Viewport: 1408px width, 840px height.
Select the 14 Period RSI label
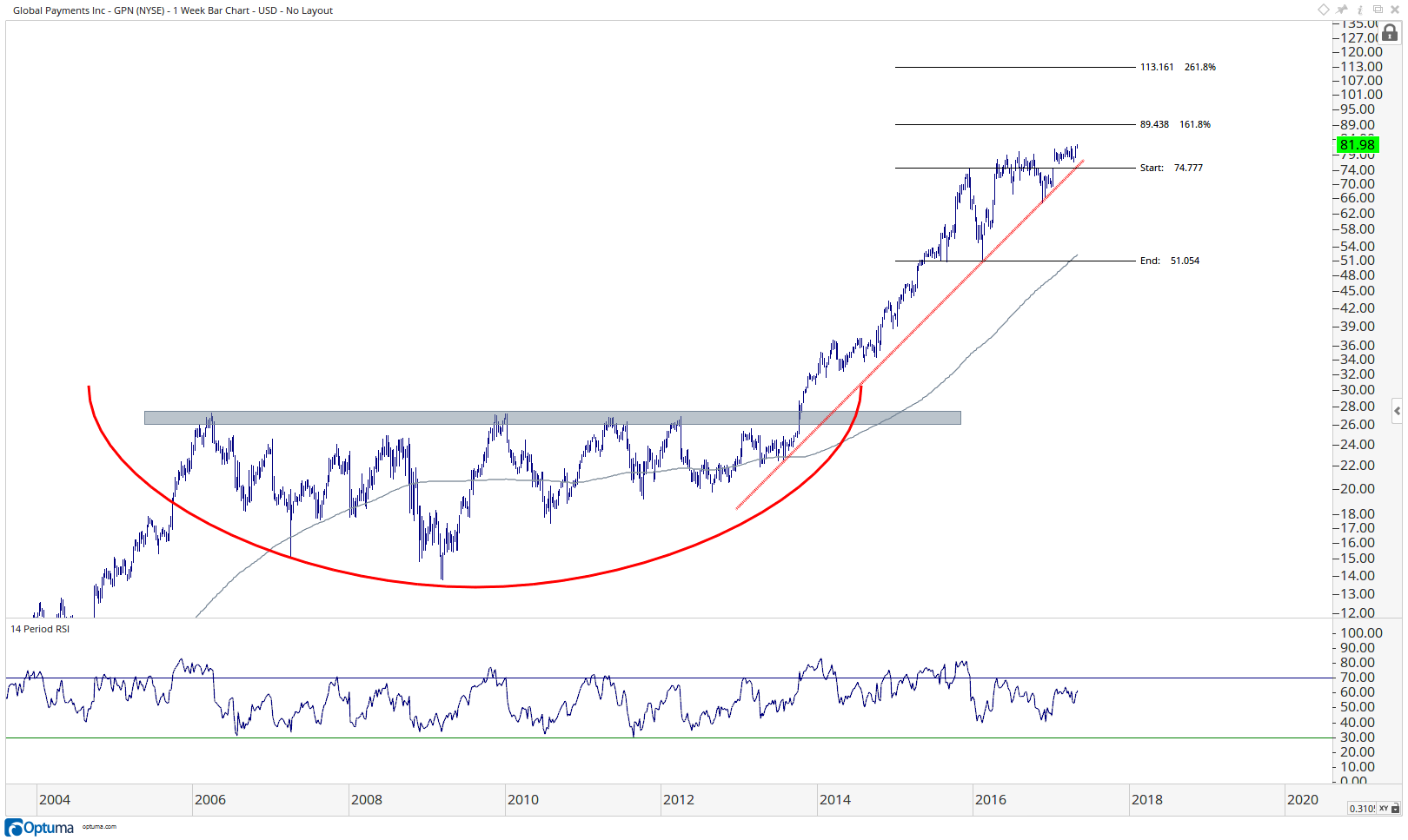(40, 629)
